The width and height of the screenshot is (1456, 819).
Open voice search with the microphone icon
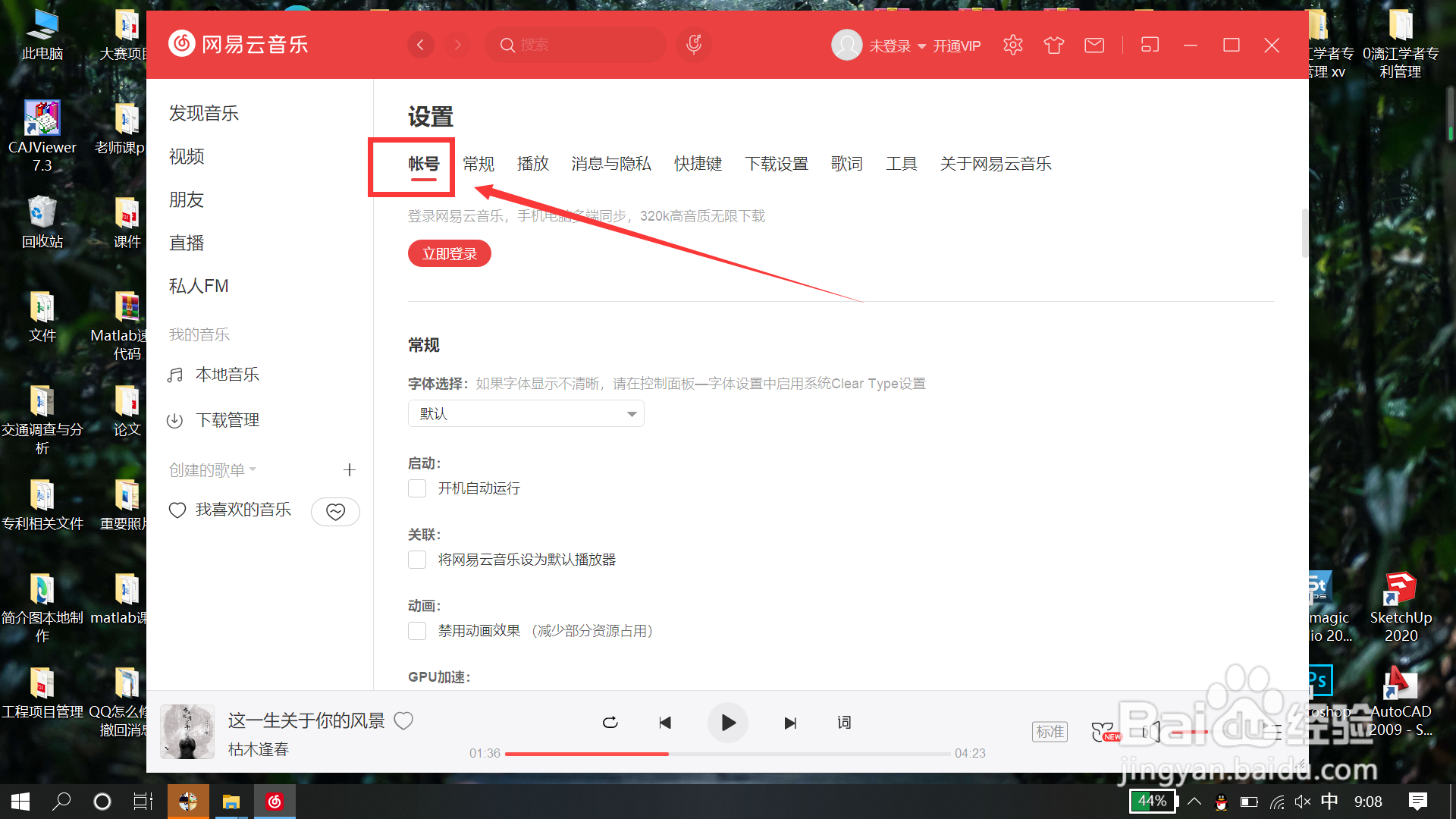pos(693,45)
